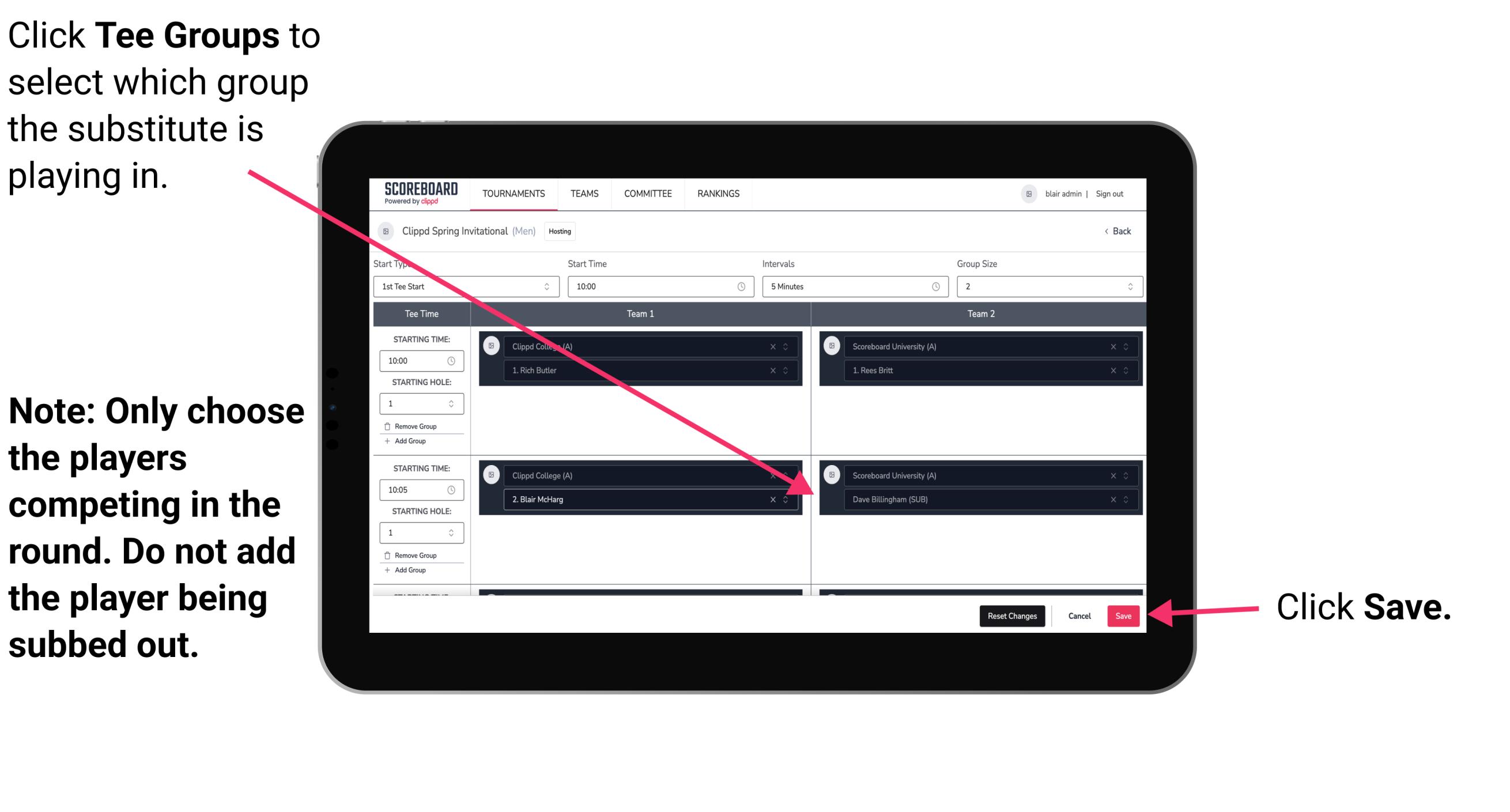Click the Save button

click(x=1122, y=615)
